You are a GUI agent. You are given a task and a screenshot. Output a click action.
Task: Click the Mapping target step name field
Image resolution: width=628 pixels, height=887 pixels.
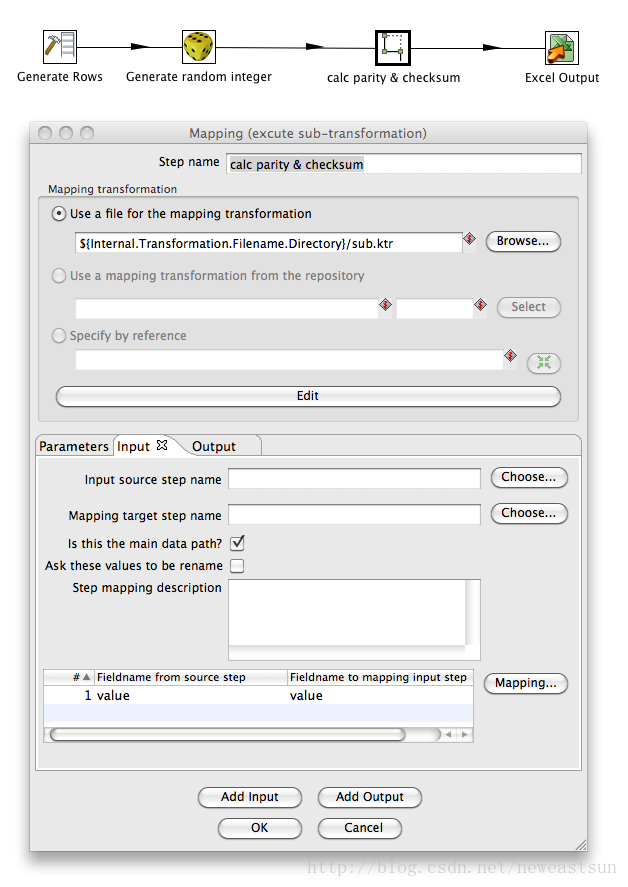pos(354,514)
